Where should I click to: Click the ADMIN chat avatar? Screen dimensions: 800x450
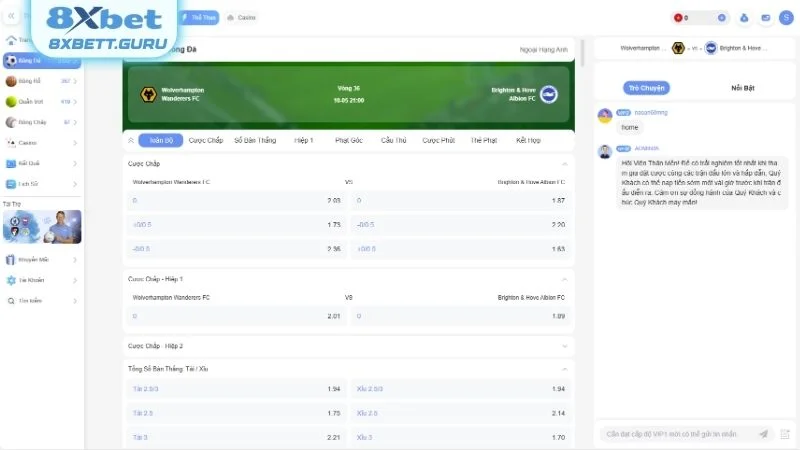click(x=605, y=152)
